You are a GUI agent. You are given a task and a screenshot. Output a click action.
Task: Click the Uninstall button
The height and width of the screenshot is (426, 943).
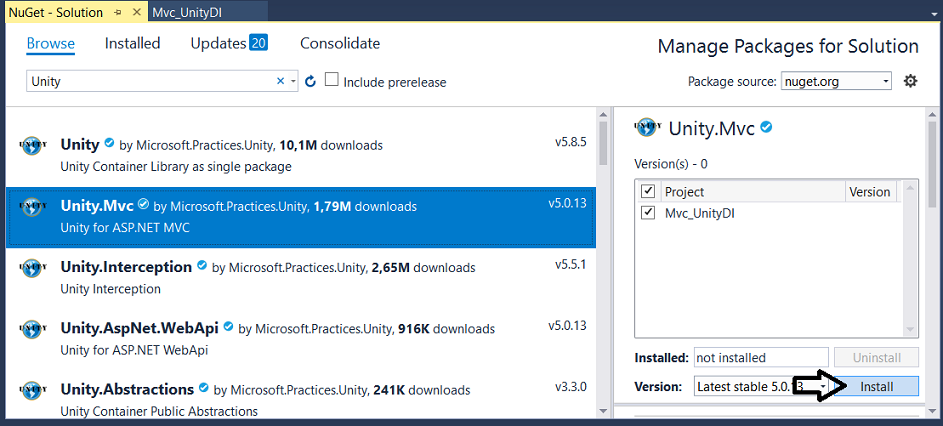[x=876, y=357]
